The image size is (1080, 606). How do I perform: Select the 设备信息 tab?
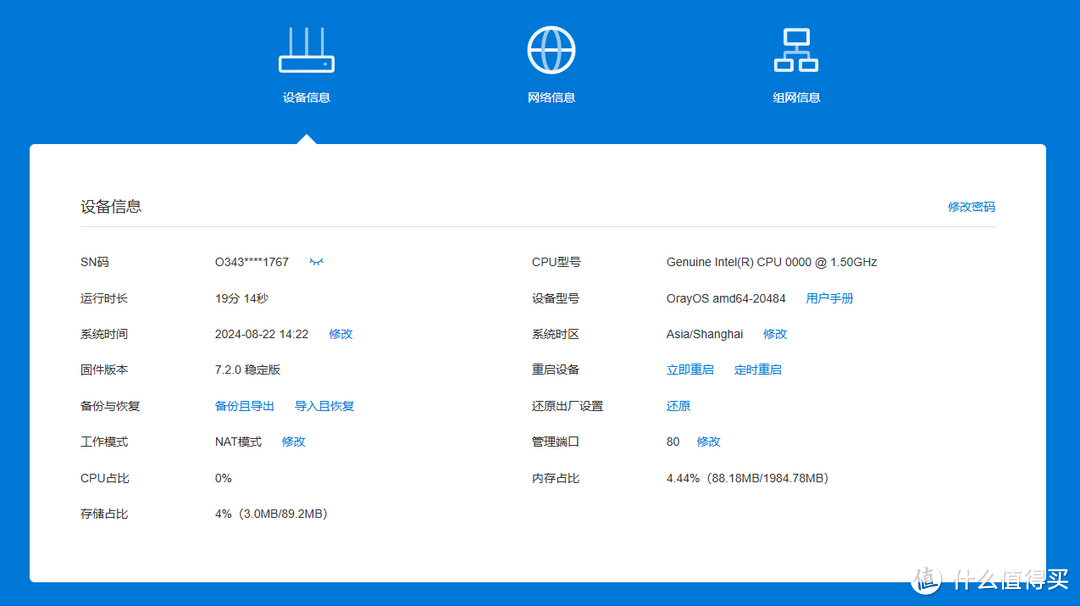pos(306,97)
